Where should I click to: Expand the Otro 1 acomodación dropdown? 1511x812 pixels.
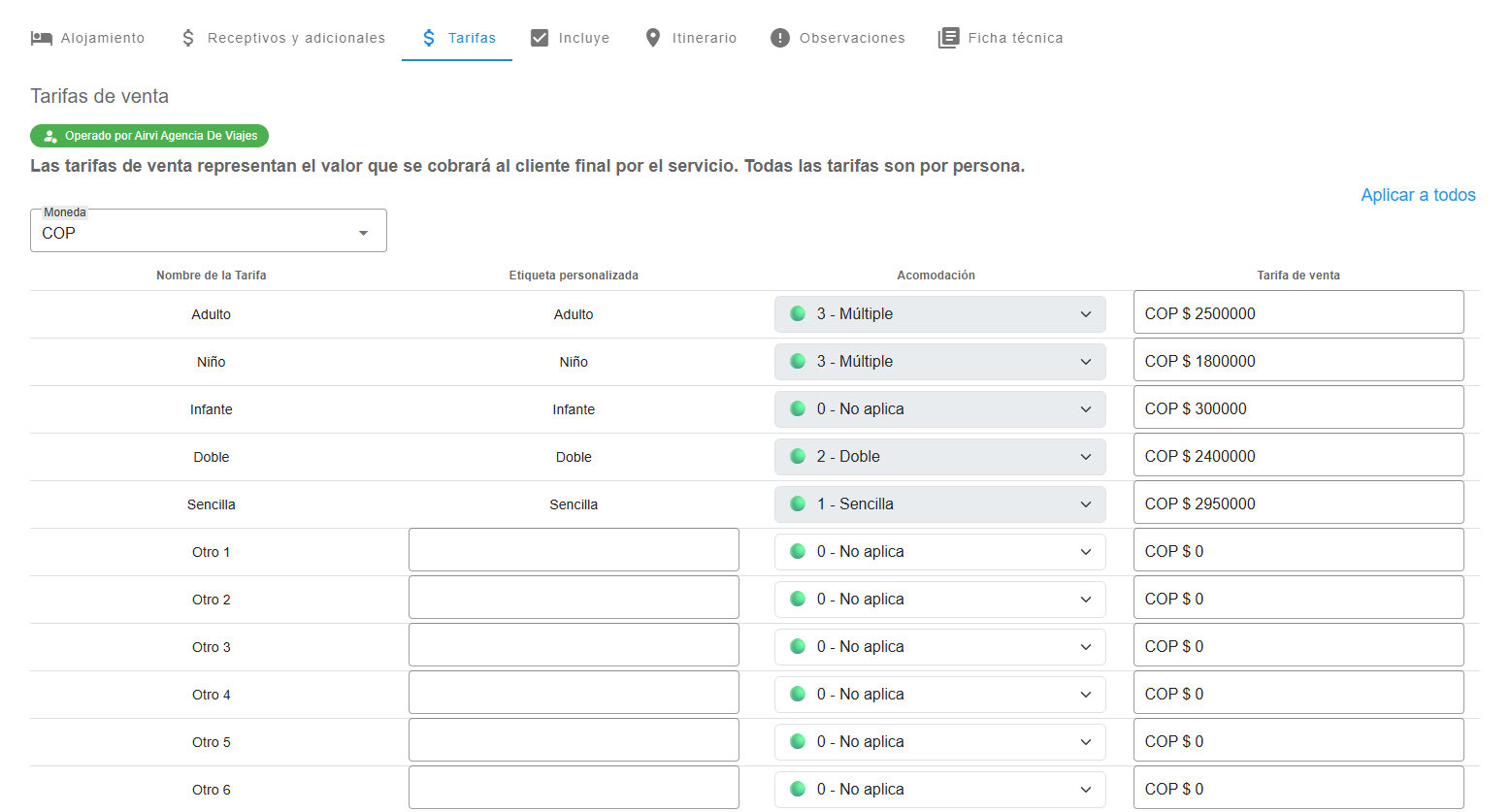click(x=939, y=552)
